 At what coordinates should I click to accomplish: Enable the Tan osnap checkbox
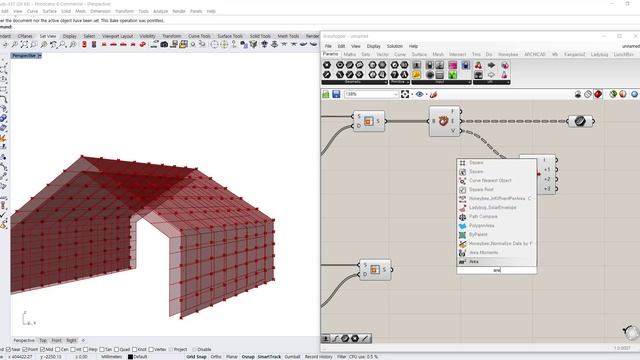102,349
